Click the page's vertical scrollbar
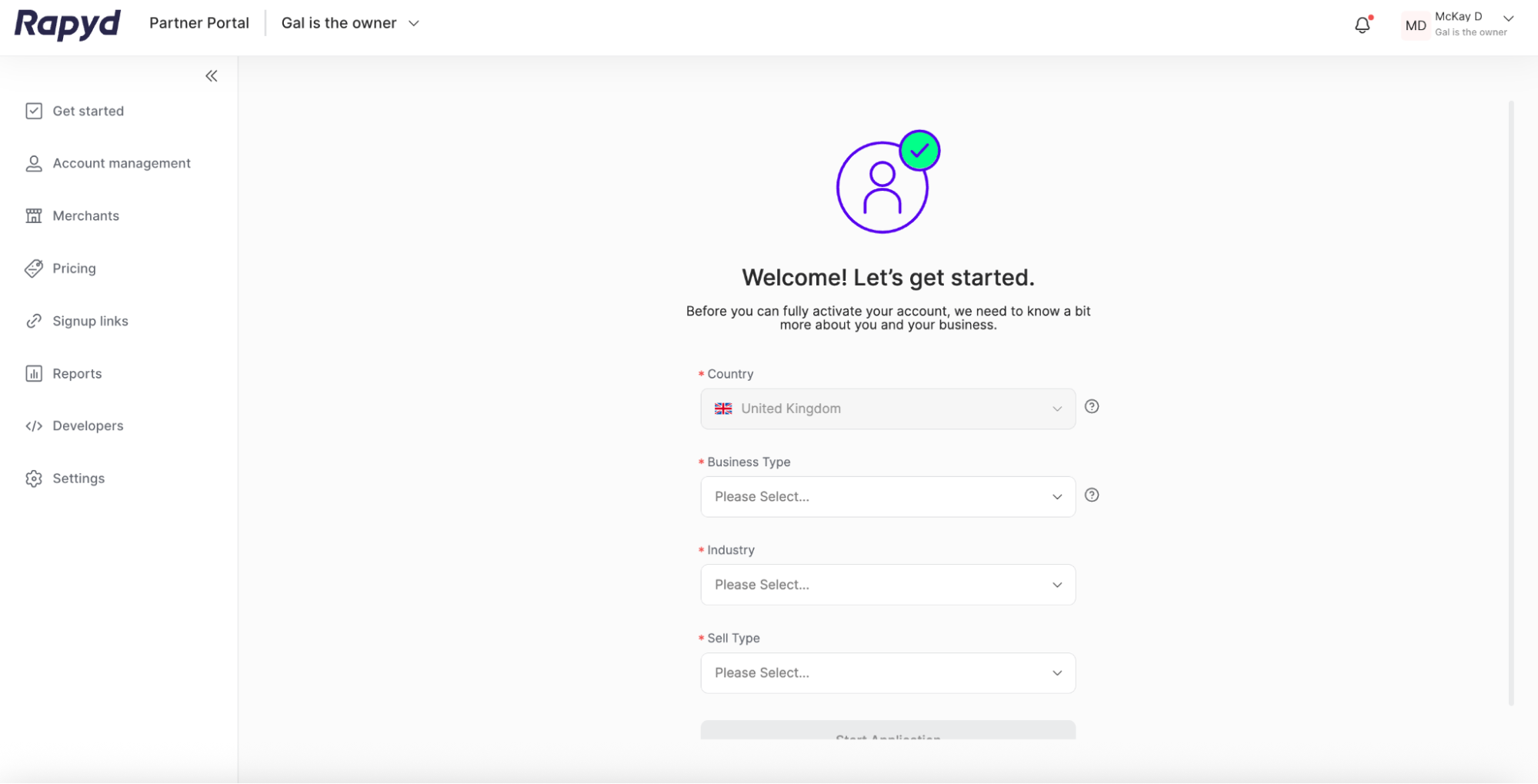Screen dimensions: 1538x784 1511,400
